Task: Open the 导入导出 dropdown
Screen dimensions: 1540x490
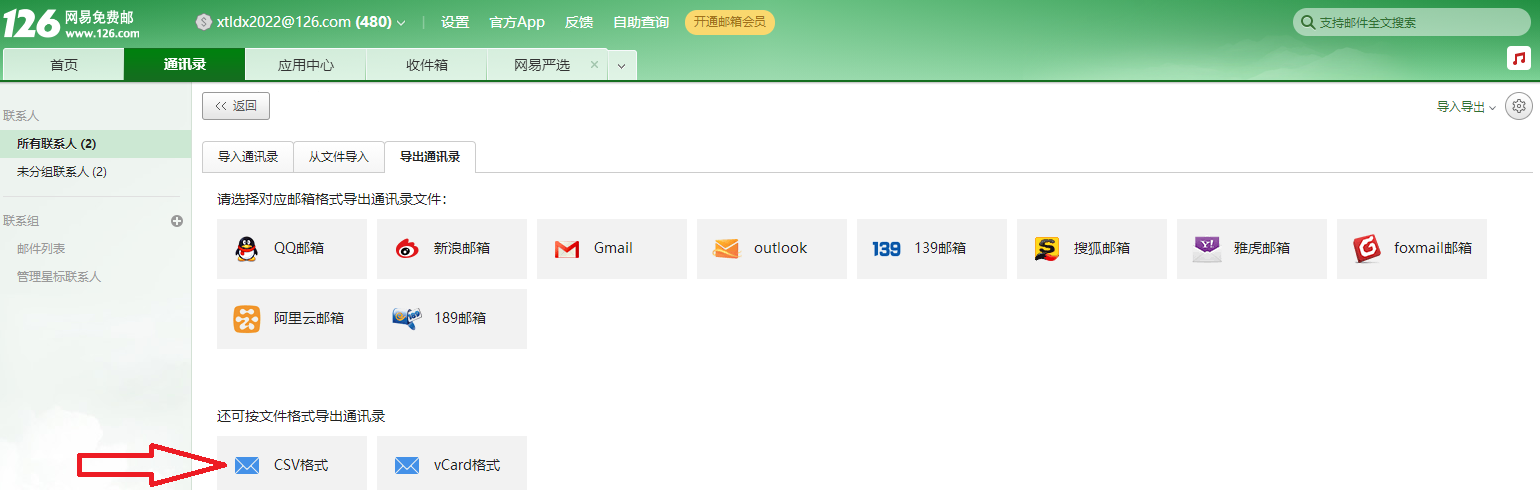Action: tap(1466, 107)
